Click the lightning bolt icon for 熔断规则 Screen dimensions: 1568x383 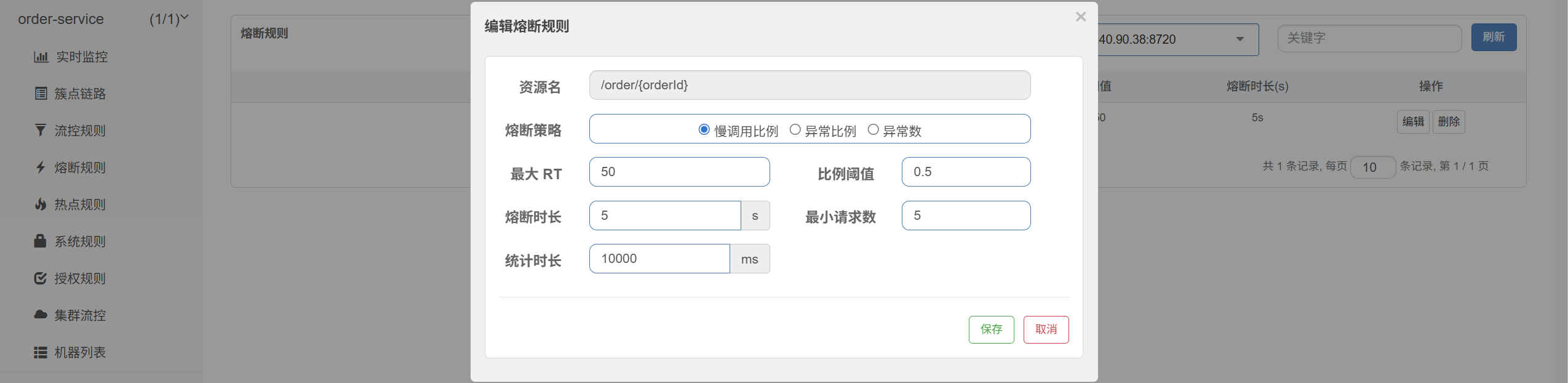pyautogui.click(x=41, y=167)
